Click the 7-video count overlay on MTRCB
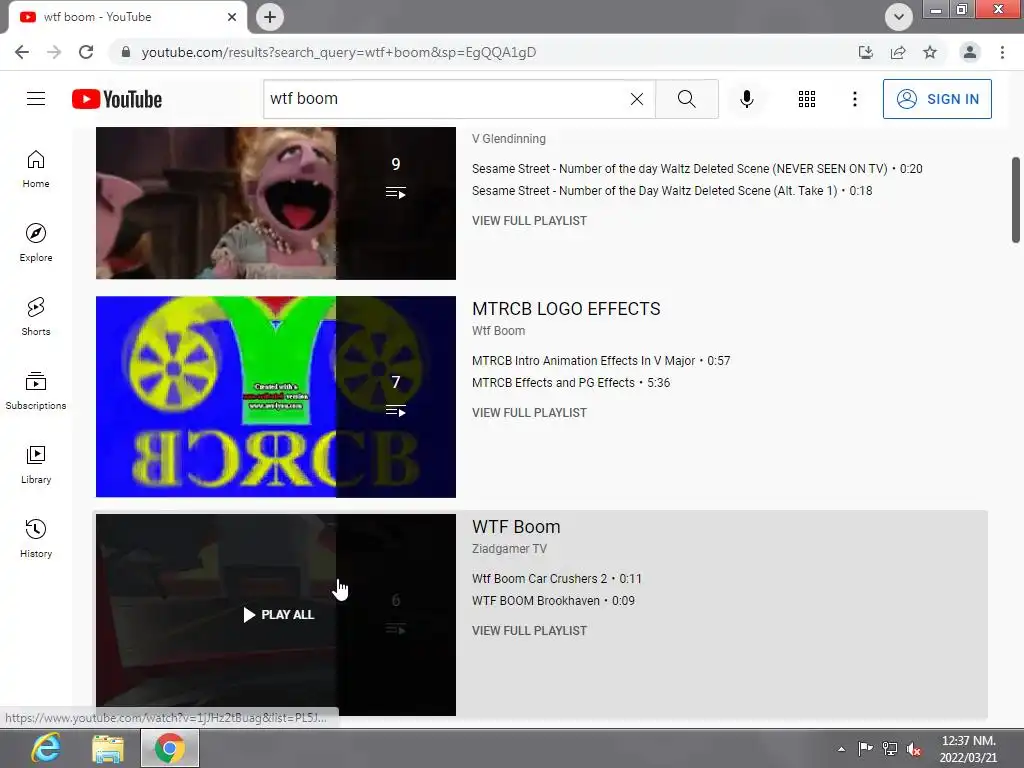 396,396
